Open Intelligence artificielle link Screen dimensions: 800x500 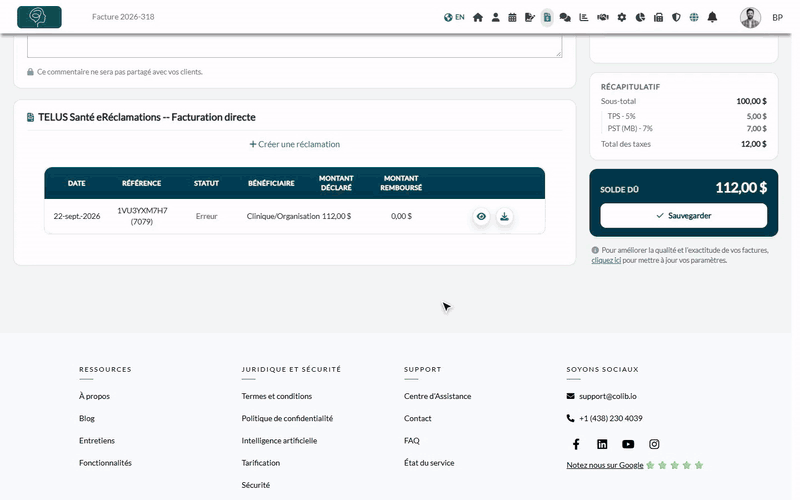[x=279, y=441]
